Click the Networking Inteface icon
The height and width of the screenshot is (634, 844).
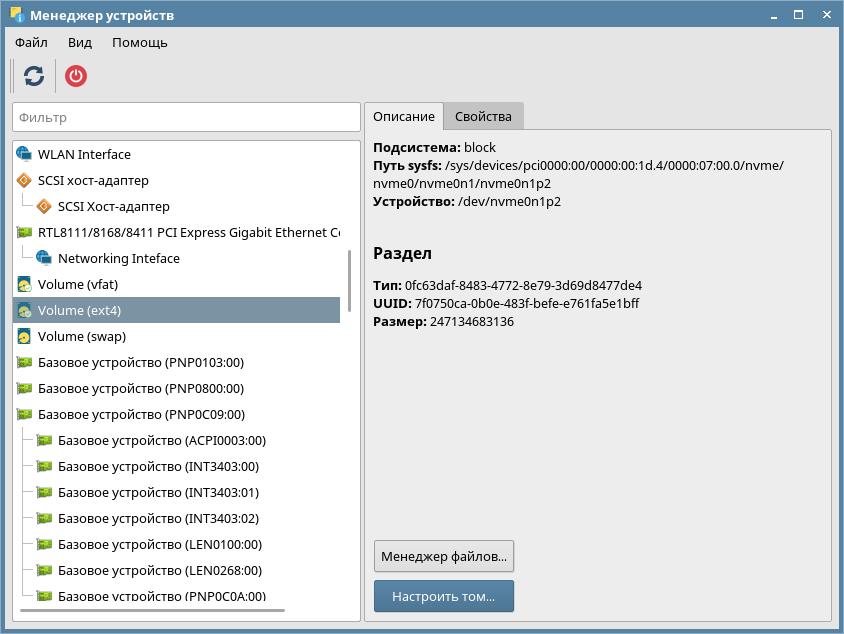pyautogui.click(x=44, y=258)
